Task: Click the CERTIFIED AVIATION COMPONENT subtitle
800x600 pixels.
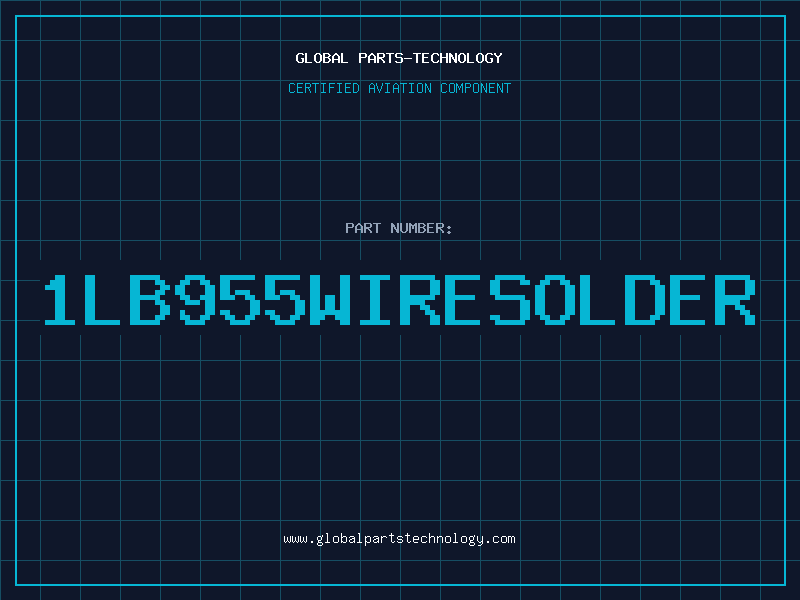Action: coord(399,88)
